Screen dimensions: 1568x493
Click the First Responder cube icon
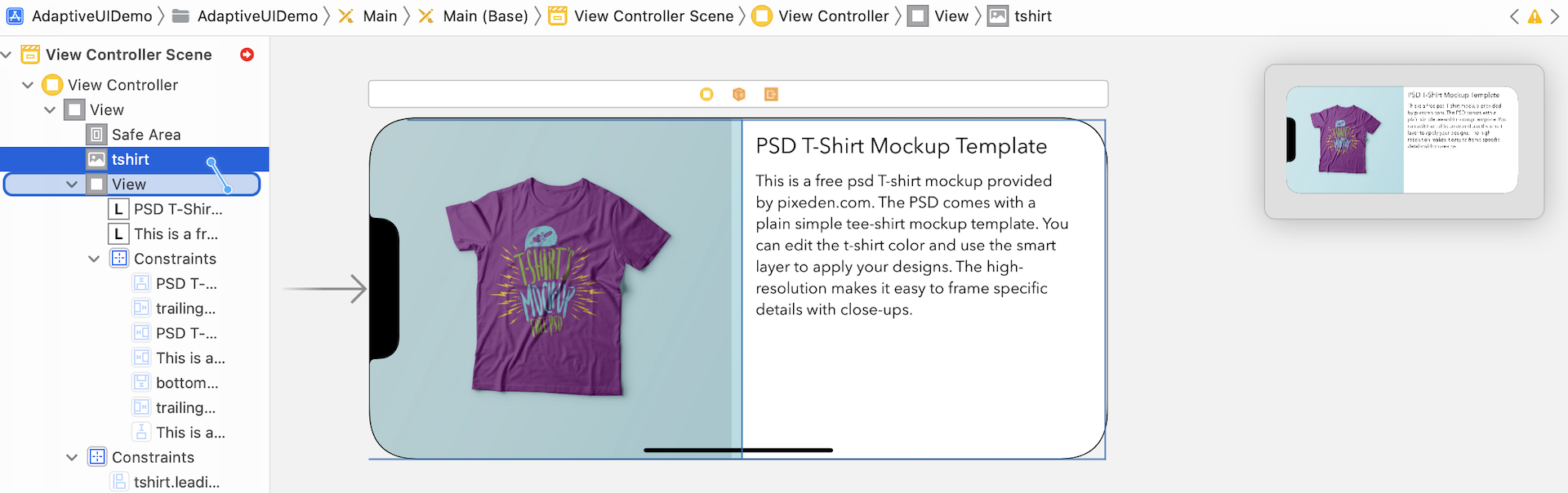(x=739, y=95)
